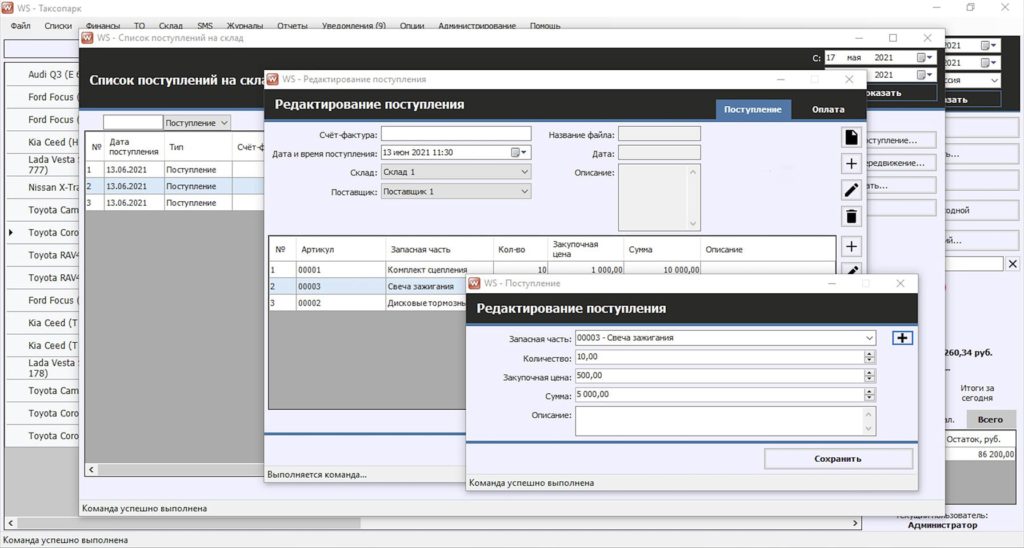Switch to the Оплата tab
The image size is (1024, 548).
(x=828, y=109)
